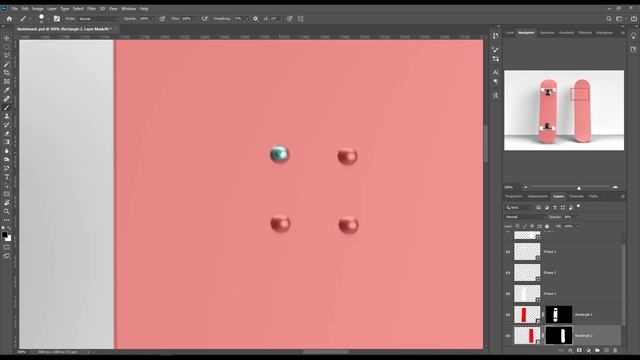Open layer Opacity dropdown arrow

coord(577,217)
